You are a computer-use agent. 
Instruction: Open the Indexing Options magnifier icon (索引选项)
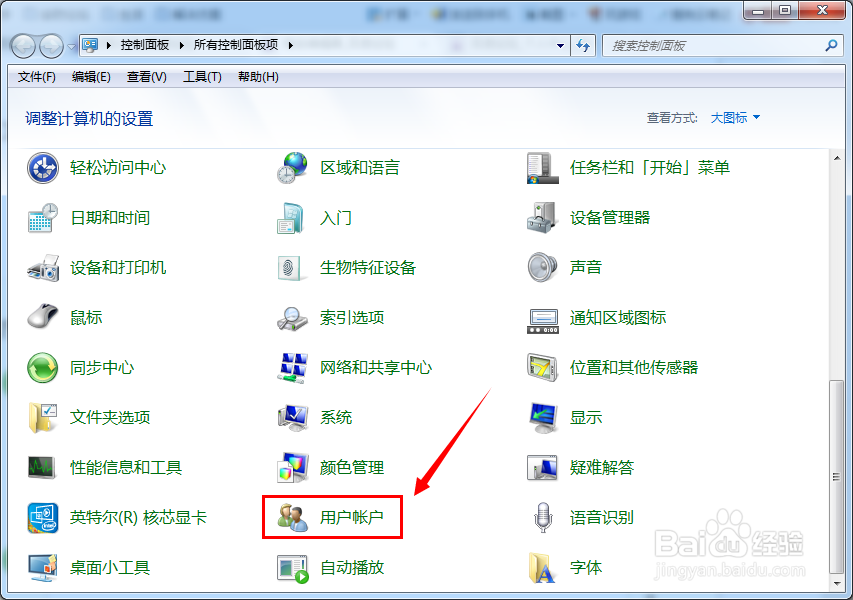point(292,318)
